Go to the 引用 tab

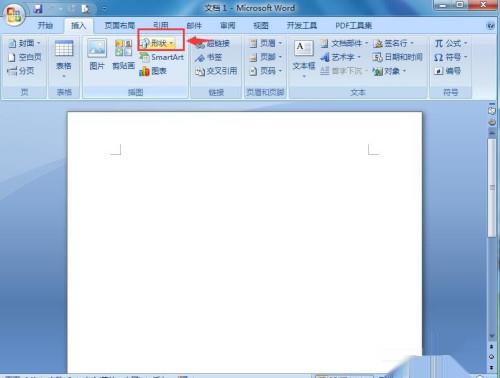pos(161,26)
